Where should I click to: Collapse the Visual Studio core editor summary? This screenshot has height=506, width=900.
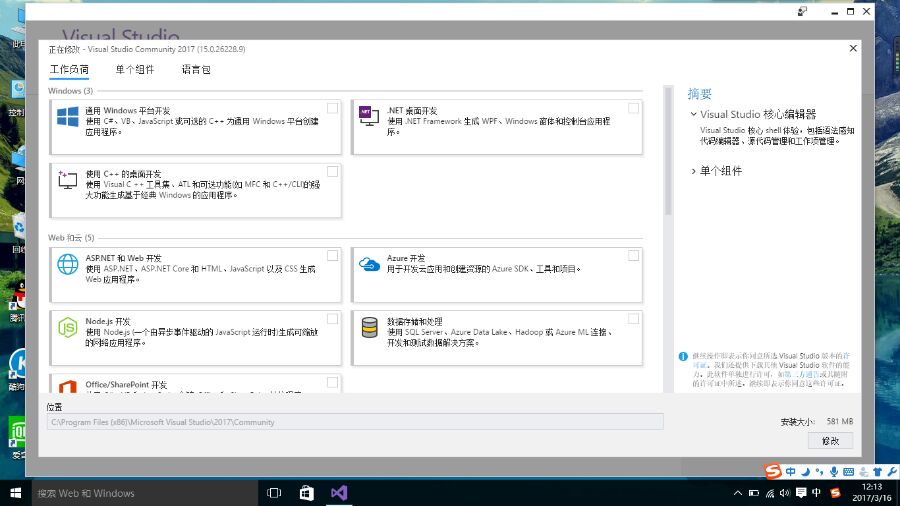pyautogui.click(x=693, y=114)
